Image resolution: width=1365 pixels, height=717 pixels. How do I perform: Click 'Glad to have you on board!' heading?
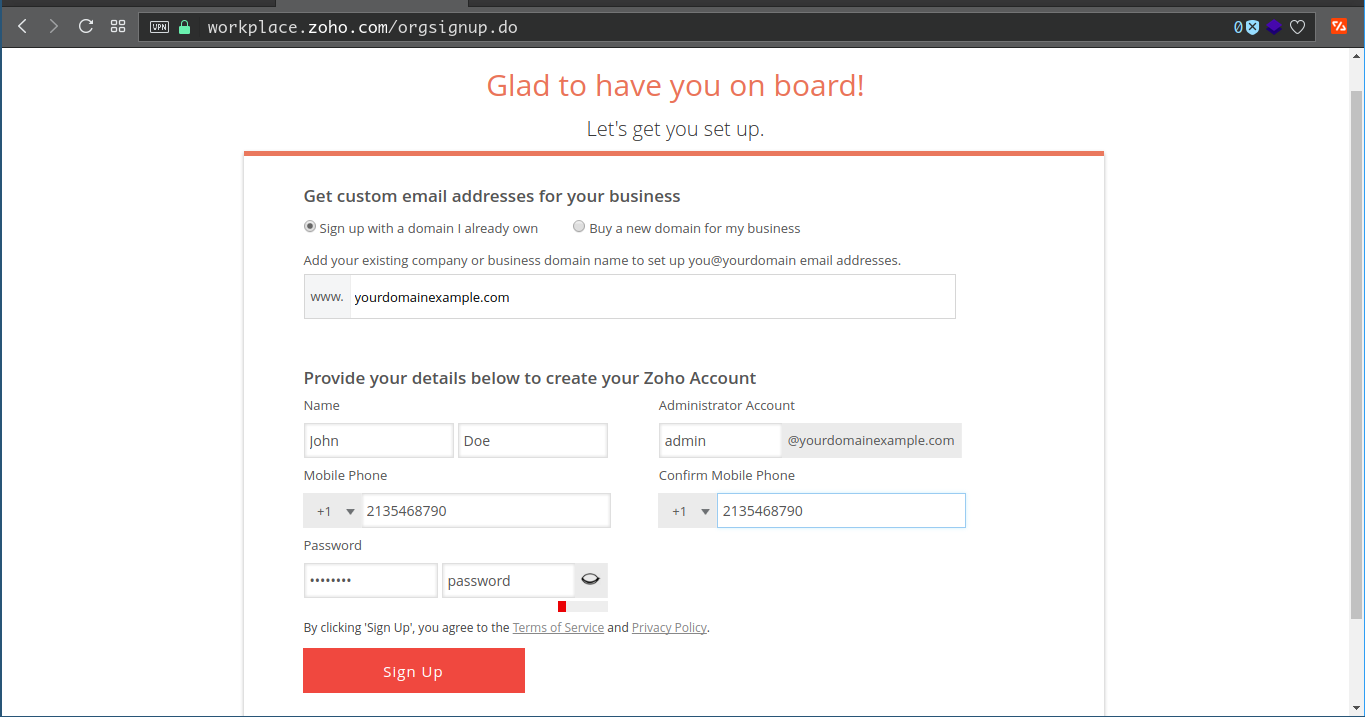click(x=675, y=85)
